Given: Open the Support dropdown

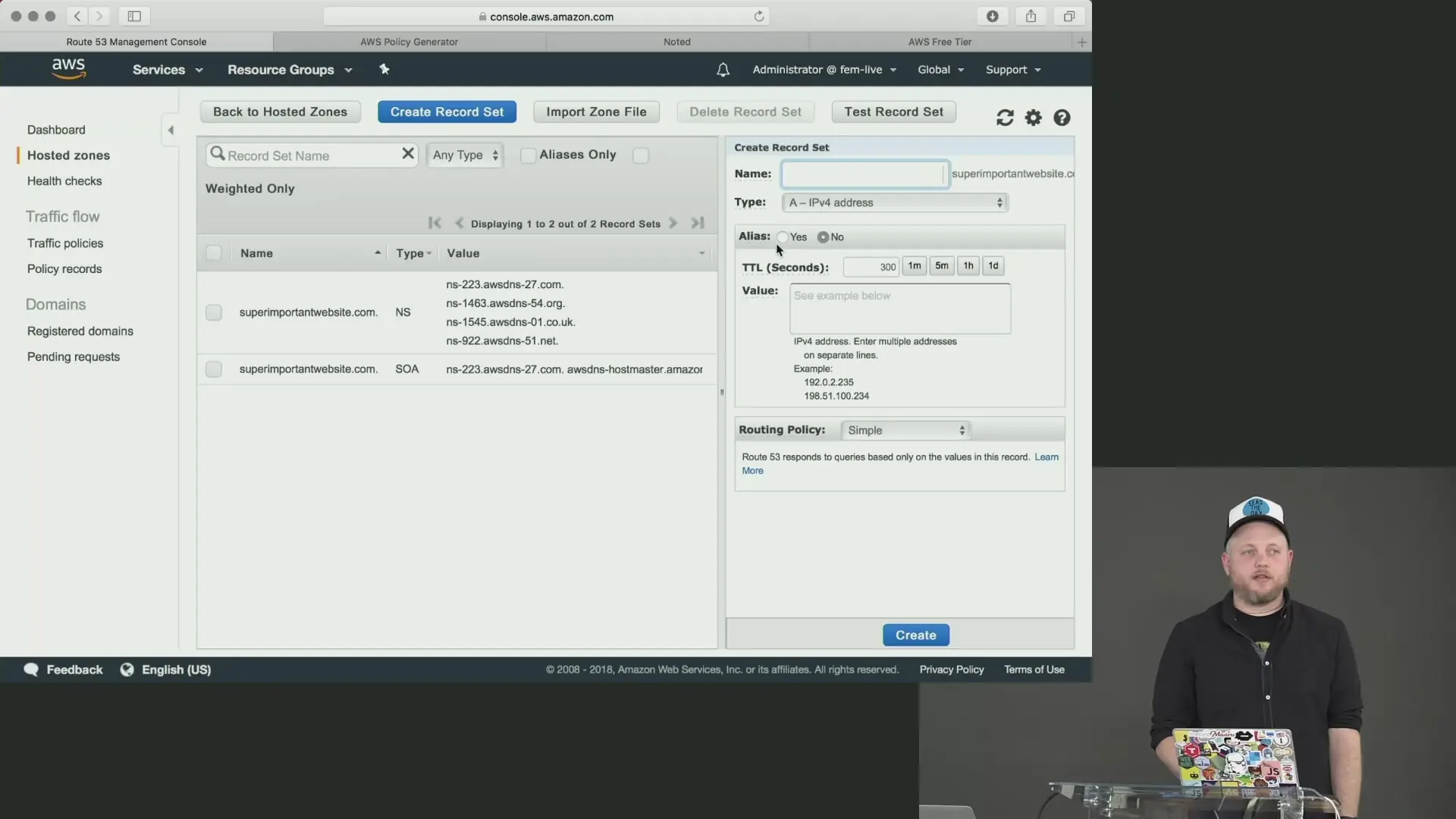Looking at the screenshot, I should tap(1013, 70).
